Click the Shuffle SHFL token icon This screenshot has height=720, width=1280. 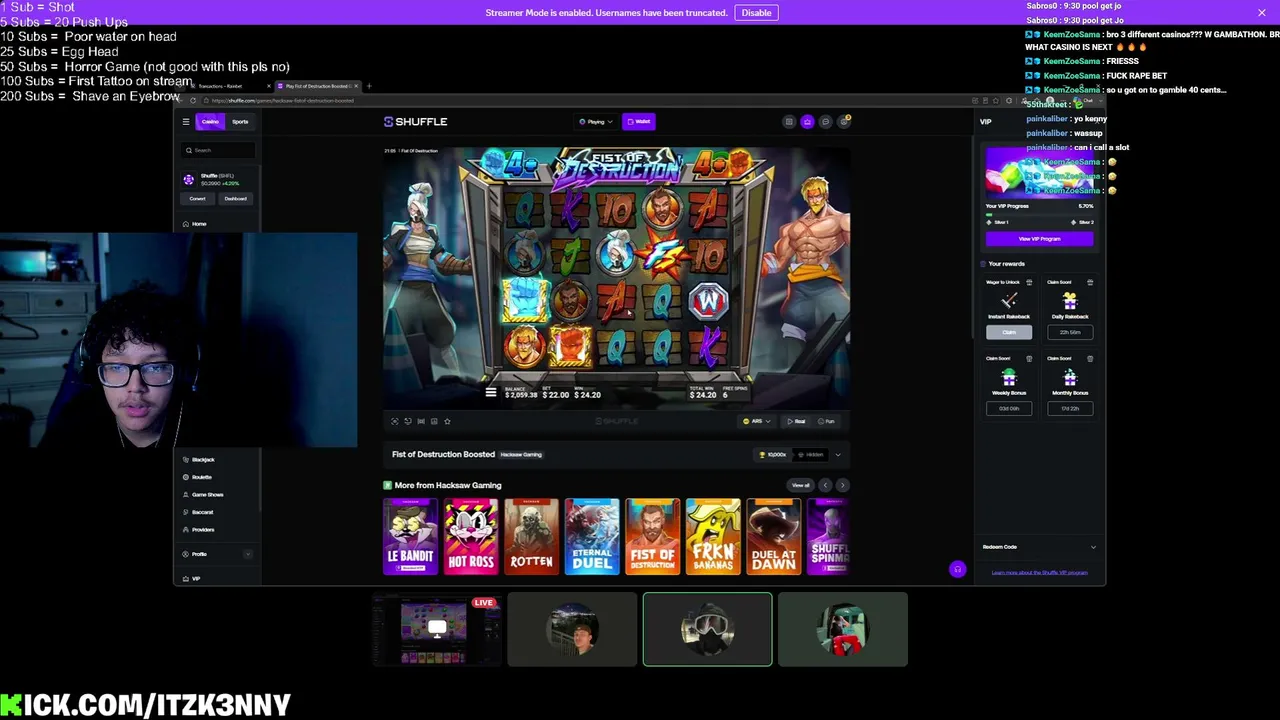coord(188,179)
